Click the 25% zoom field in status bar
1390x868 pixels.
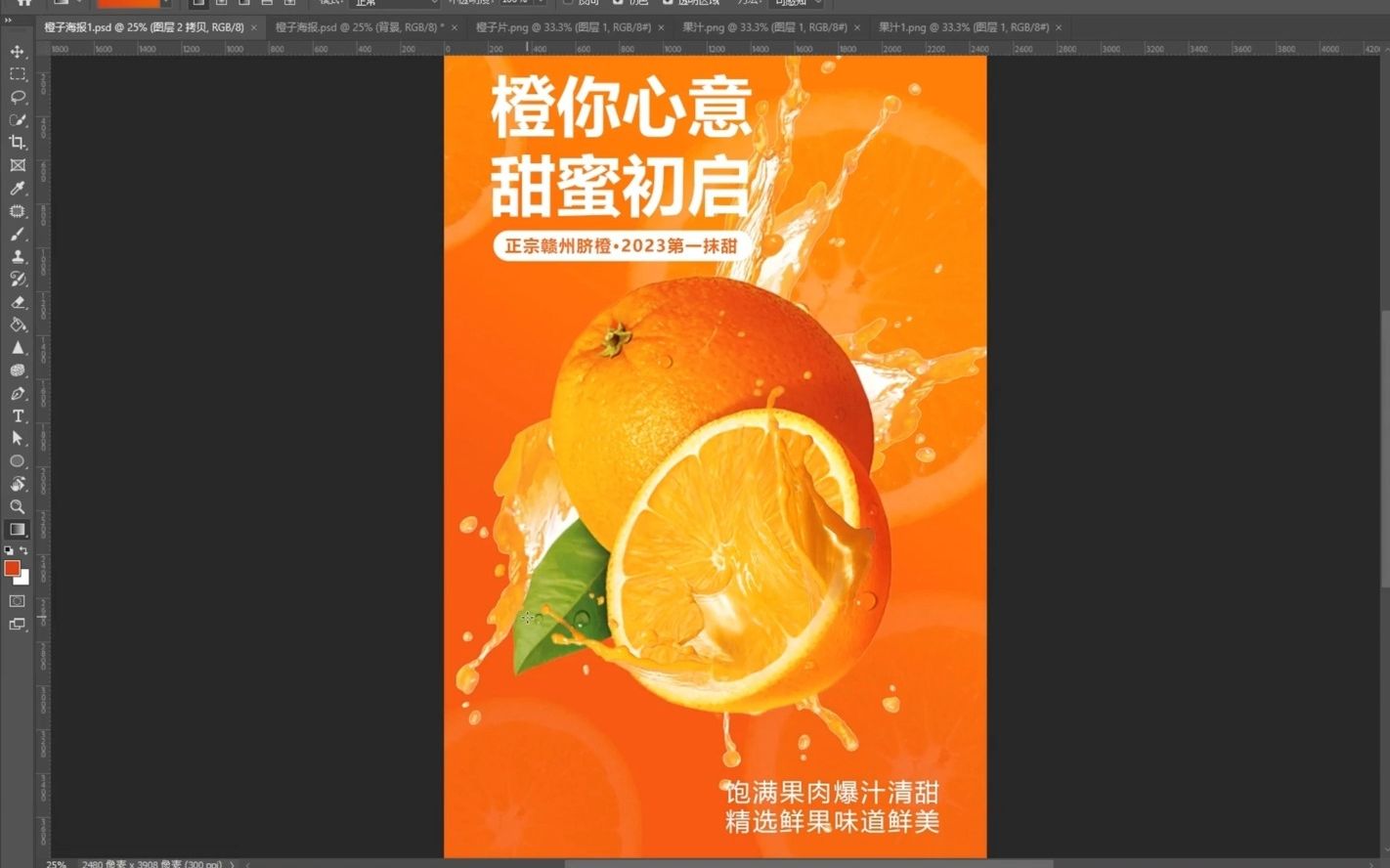pos(57,864)
